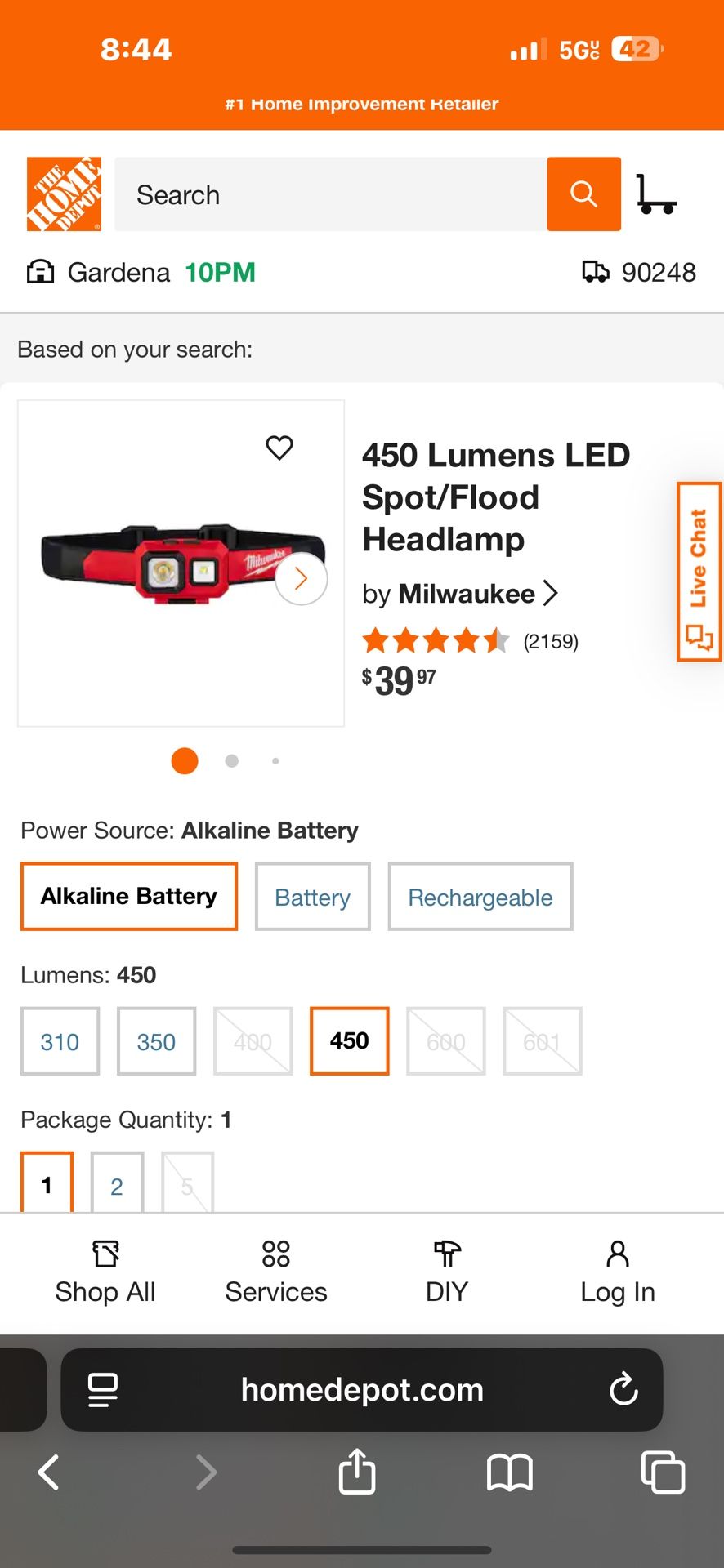This screenshot has height=1568, width=724.
Task: Choose the Battery power source option
Action: 312,897
